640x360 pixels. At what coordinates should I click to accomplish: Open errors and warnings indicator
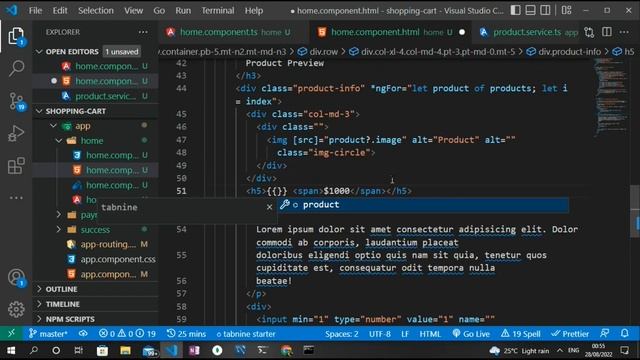(127, 333)
